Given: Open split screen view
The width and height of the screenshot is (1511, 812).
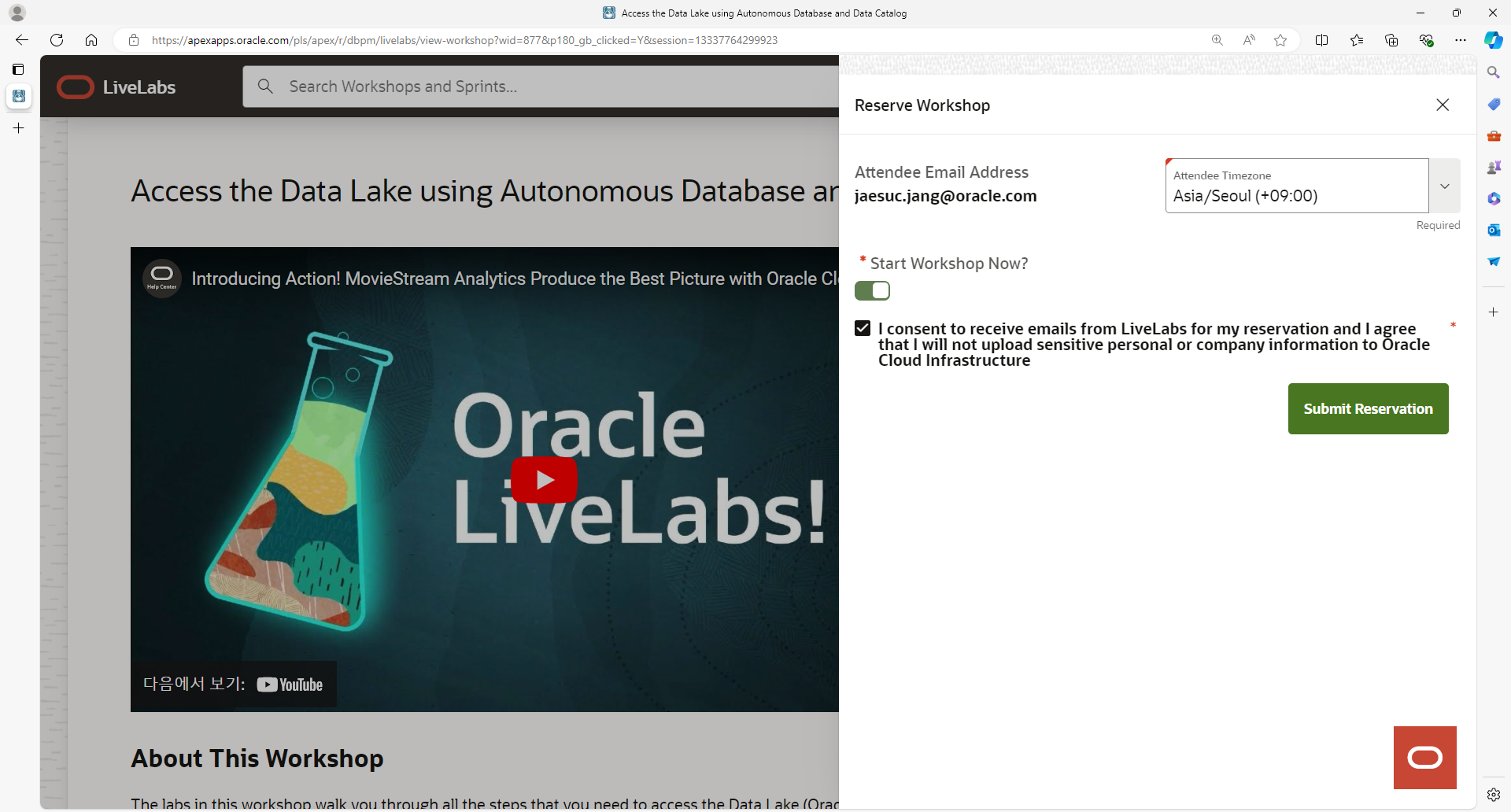Looking at the screenshot, I should pyautogui.click(x=1322, y=40).
